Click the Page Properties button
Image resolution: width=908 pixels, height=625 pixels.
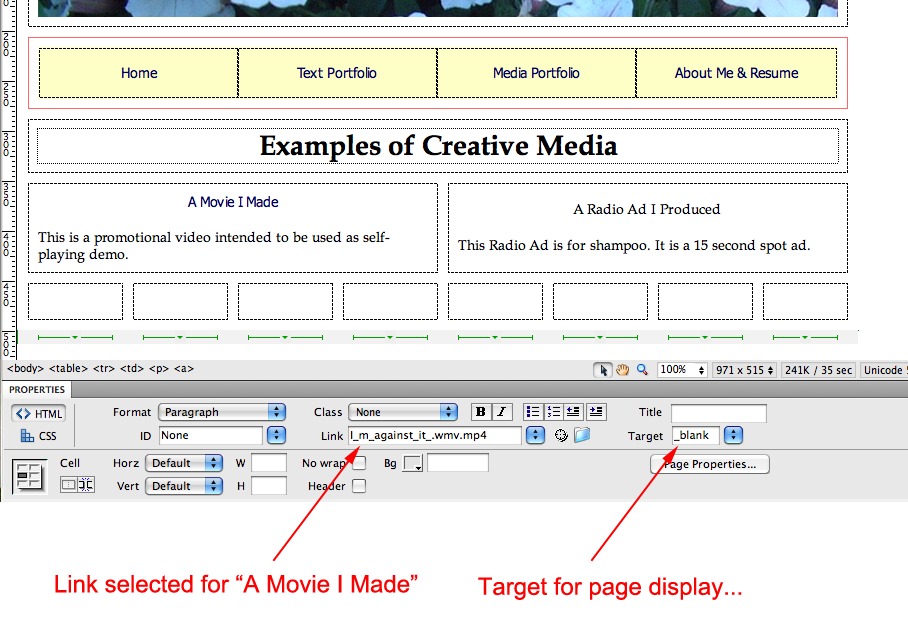pyautogui.click(x=710, y=464)
